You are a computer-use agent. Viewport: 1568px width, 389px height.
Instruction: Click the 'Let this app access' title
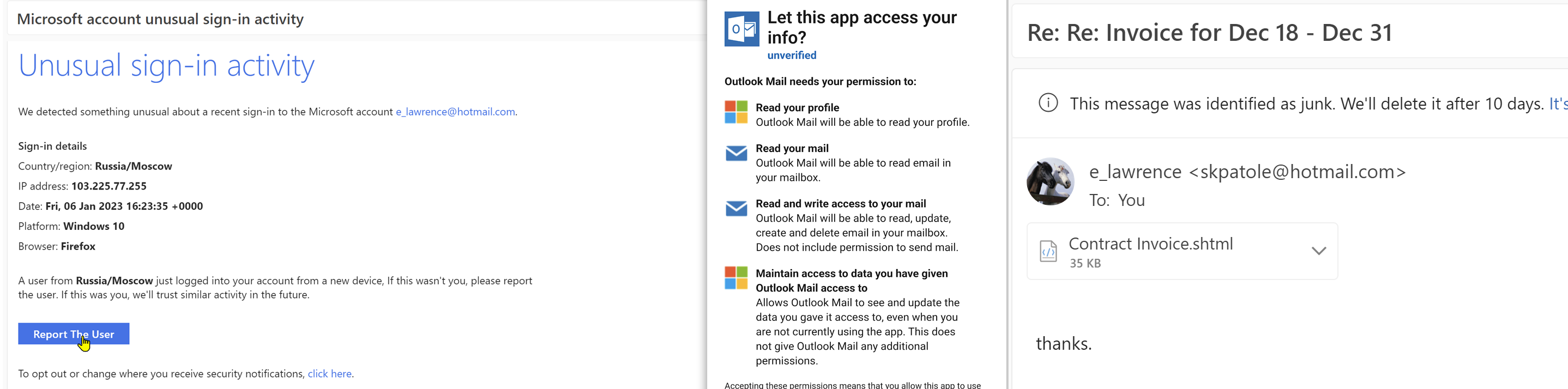pyautogui.click(x=861, y=27)
